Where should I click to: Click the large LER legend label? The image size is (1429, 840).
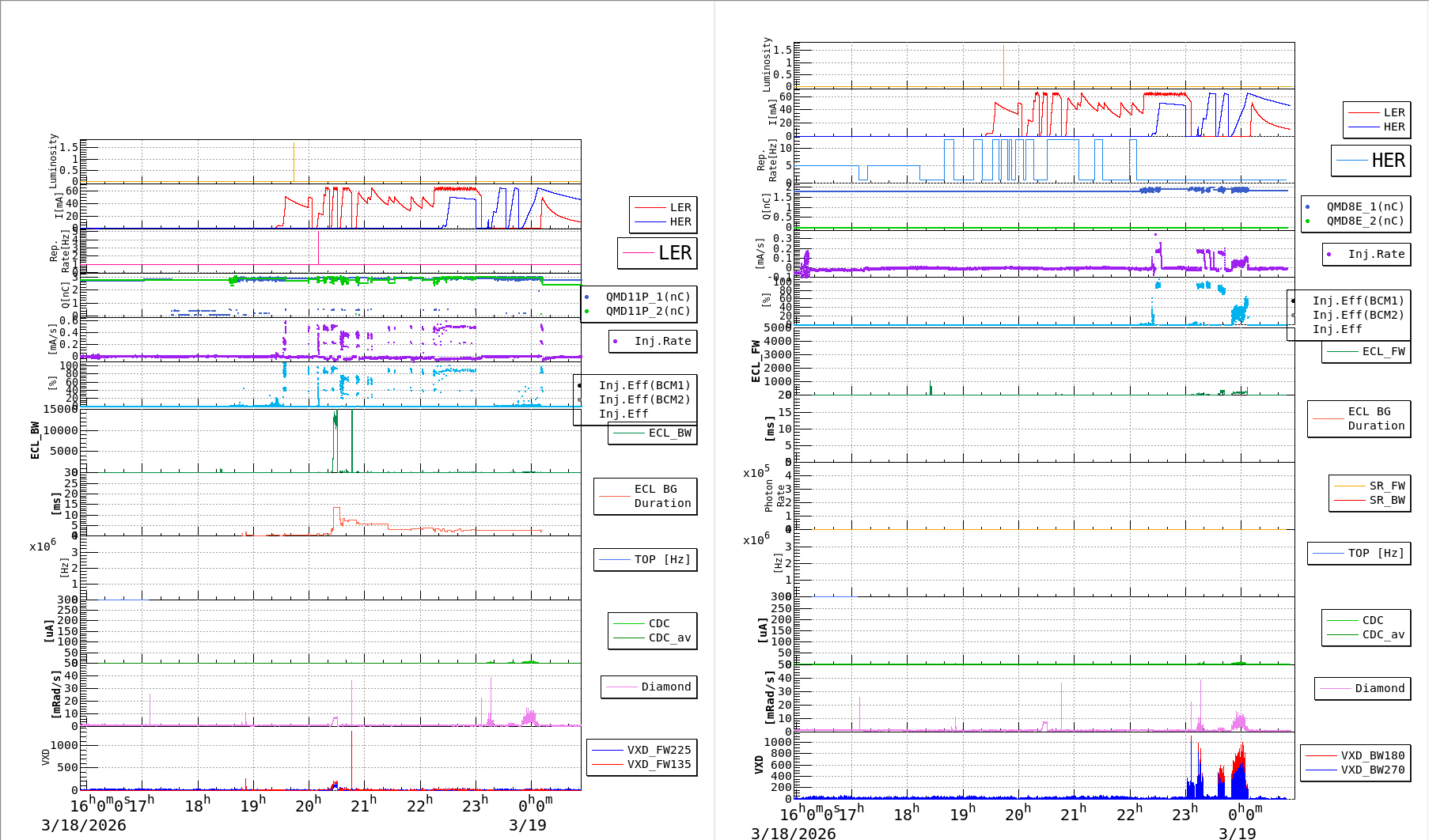click(674, 253)
